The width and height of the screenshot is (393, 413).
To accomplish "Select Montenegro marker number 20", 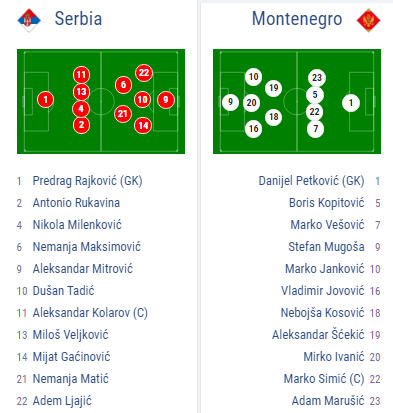I will coord(252,103).
